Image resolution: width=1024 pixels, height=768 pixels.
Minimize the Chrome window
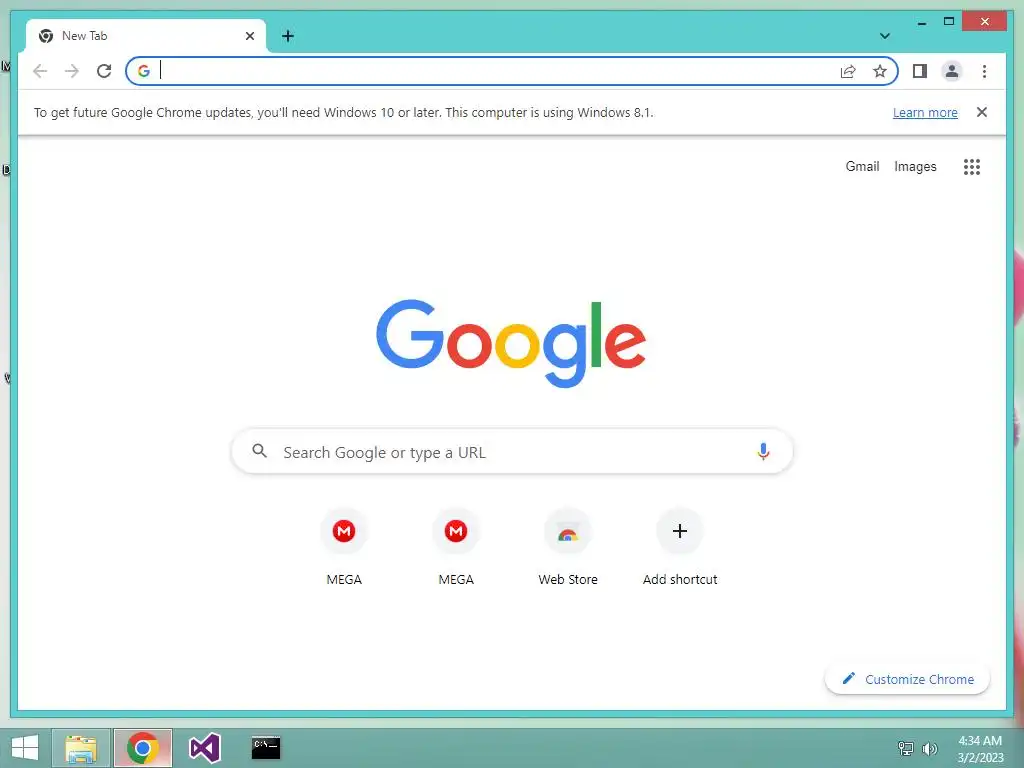(x=922, y=22)
